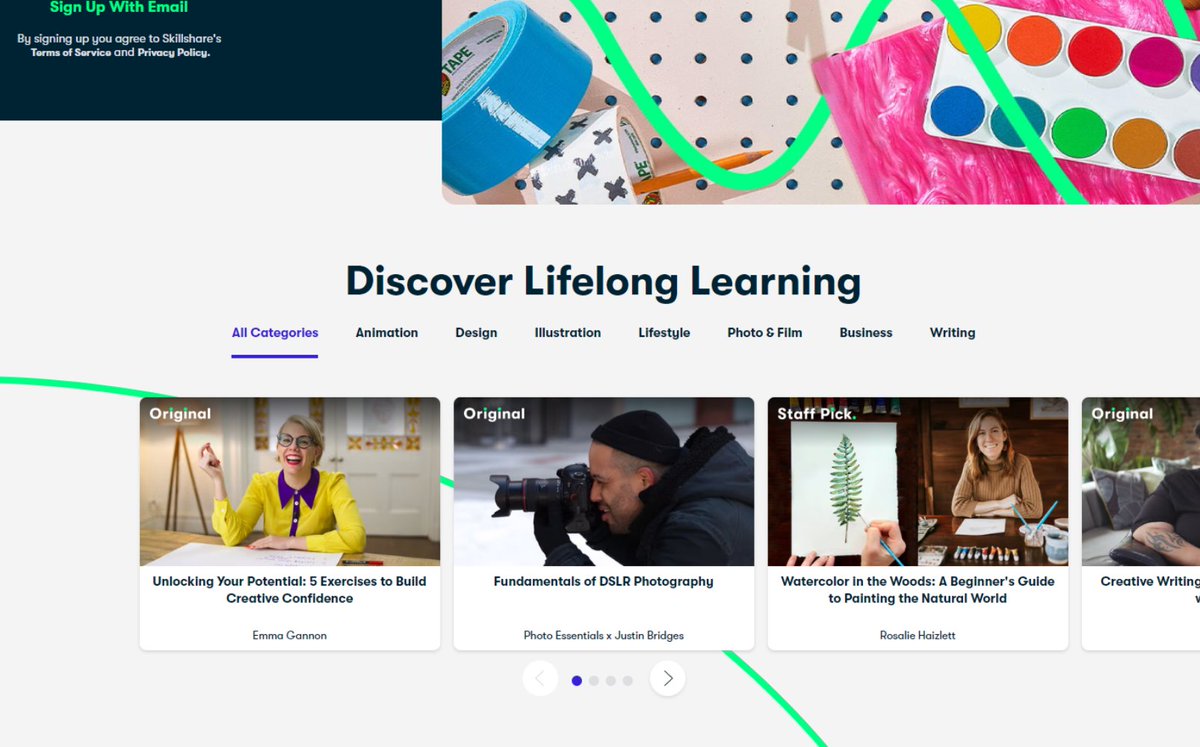
Task: Click the next carousel arrow button
Action: tap(668, 679)
